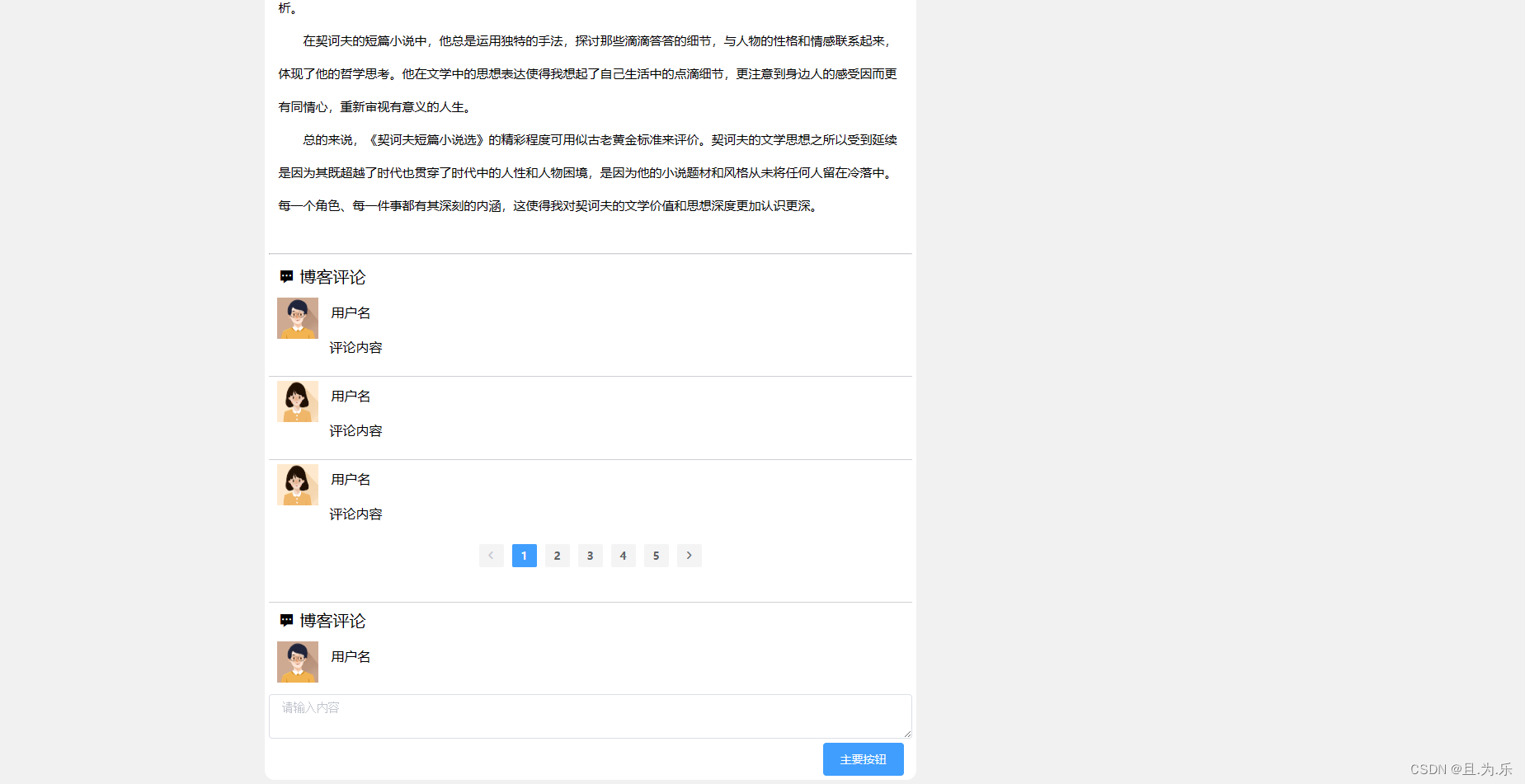Click the female avatar in the second comment
1525x784 pixels.
click(297, 401)
